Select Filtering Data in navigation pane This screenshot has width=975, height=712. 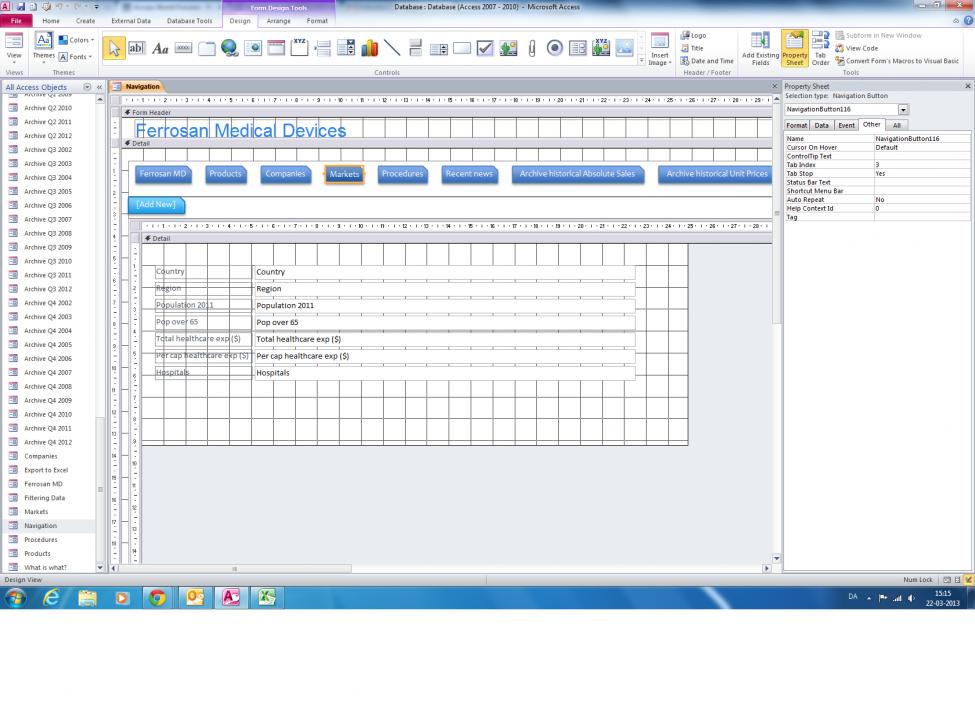coord(44,498)
